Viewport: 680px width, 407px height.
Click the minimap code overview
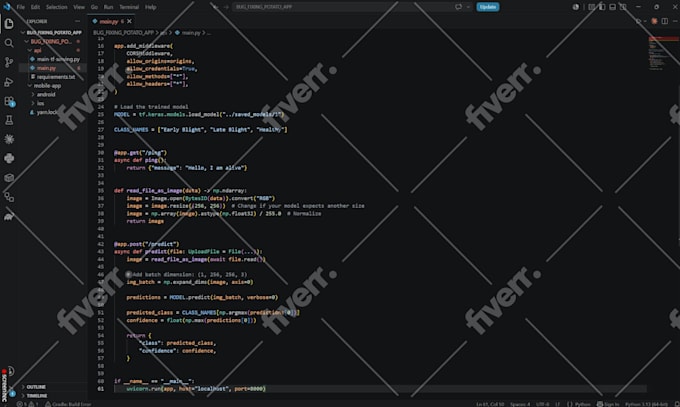[x=664, y=54]
